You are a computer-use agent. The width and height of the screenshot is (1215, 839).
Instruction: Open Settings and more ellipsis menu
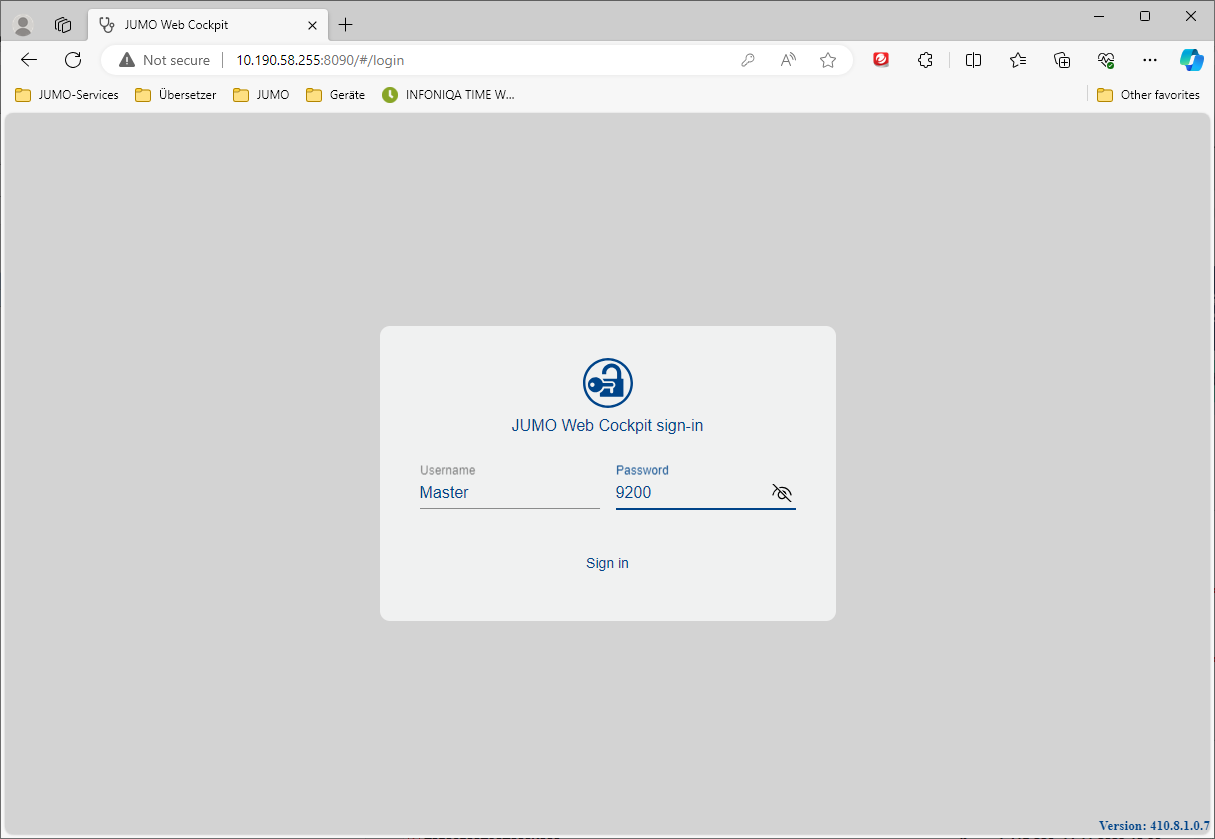pyautogui.click(x=1150, y=60)
